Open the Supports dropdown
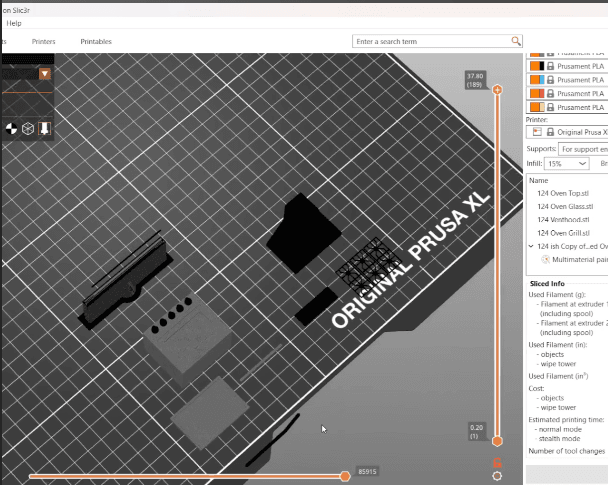The width and height of the screenshot is (608, 485). [583, 149]
